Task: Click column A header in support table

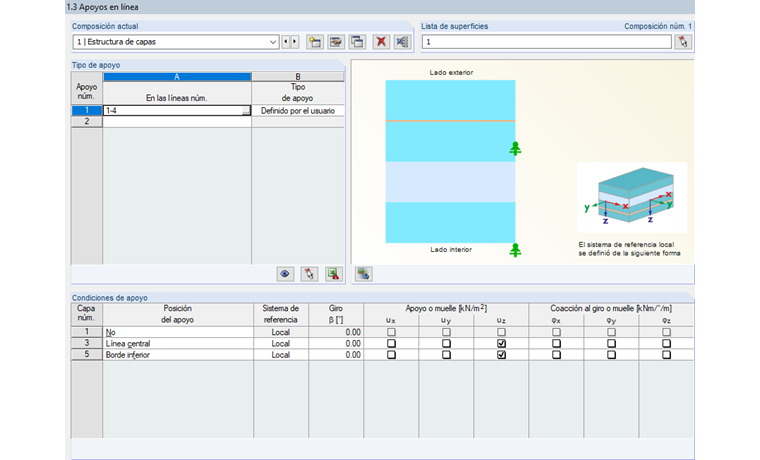Action: pos(177,77)
